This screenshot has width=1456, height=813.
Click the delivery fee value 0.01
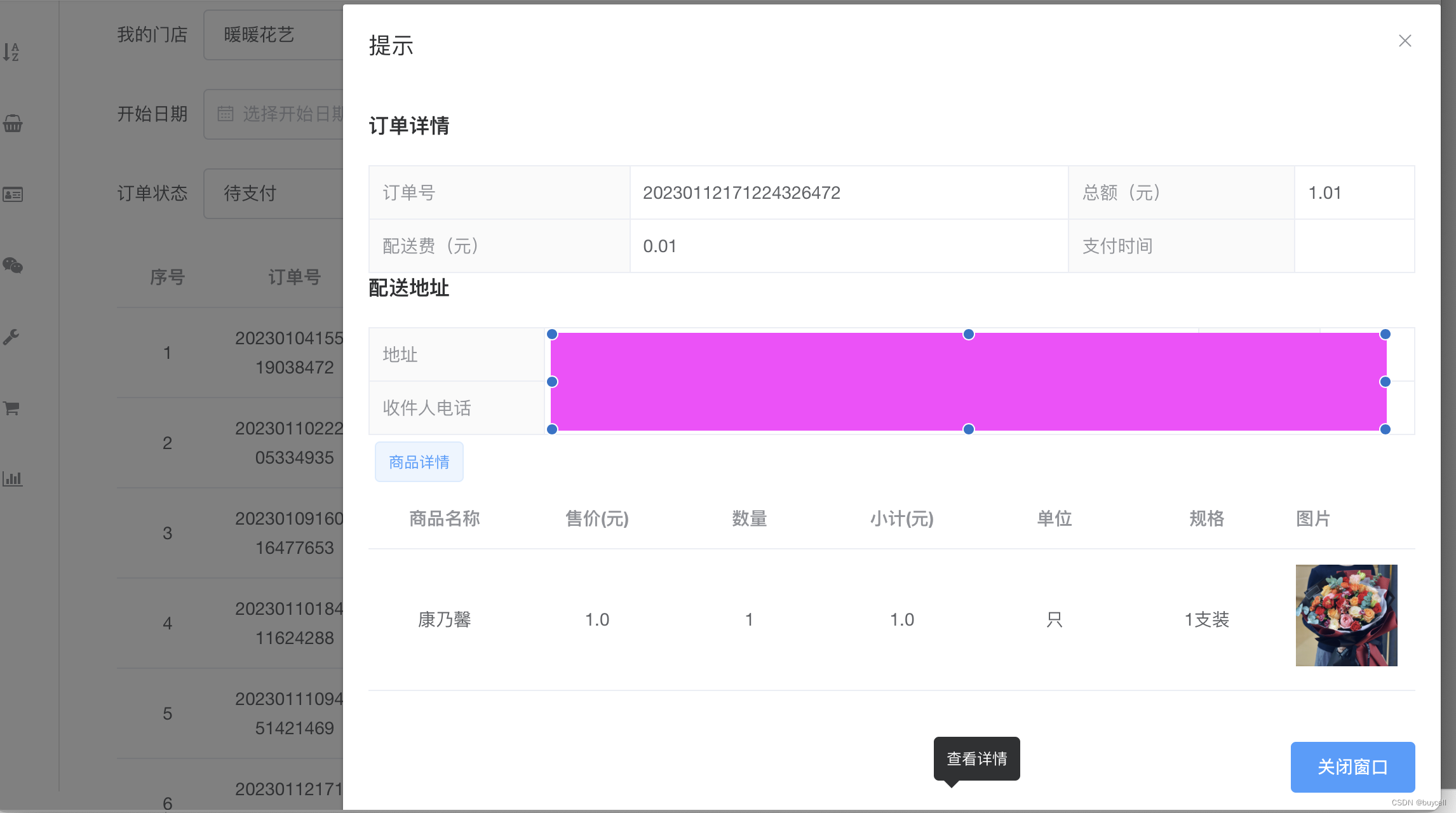pyautogui.click(x=659, y=246)
